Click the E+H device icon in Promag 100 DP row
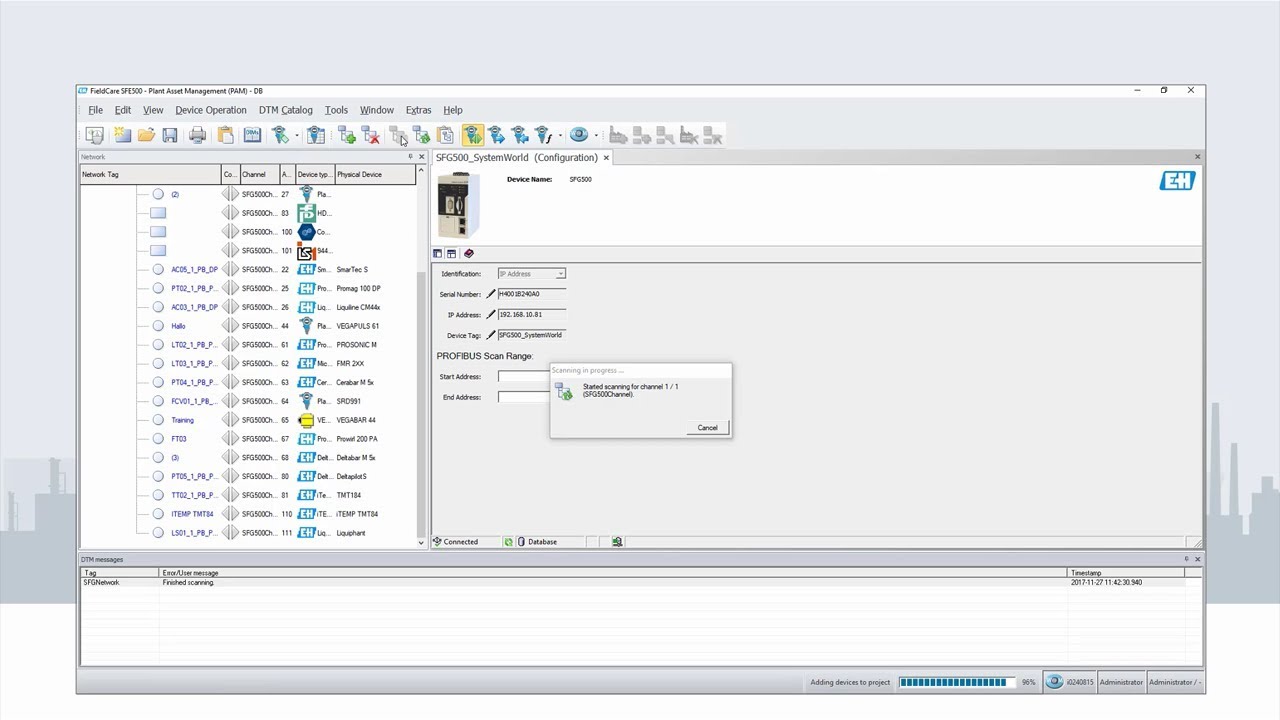Viewport: 1280px width, 720px height. (306, 288)
